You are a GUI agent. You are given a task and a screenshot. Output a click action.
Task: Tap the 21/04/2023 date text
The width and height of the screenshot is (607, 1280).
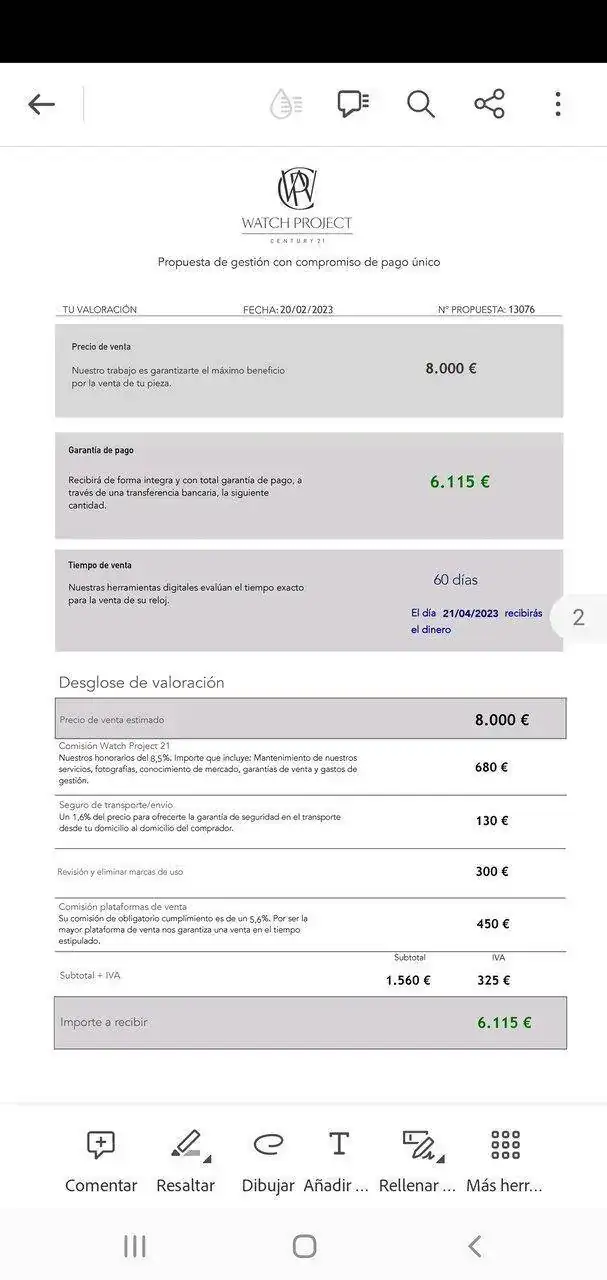(x=470, y=613)
